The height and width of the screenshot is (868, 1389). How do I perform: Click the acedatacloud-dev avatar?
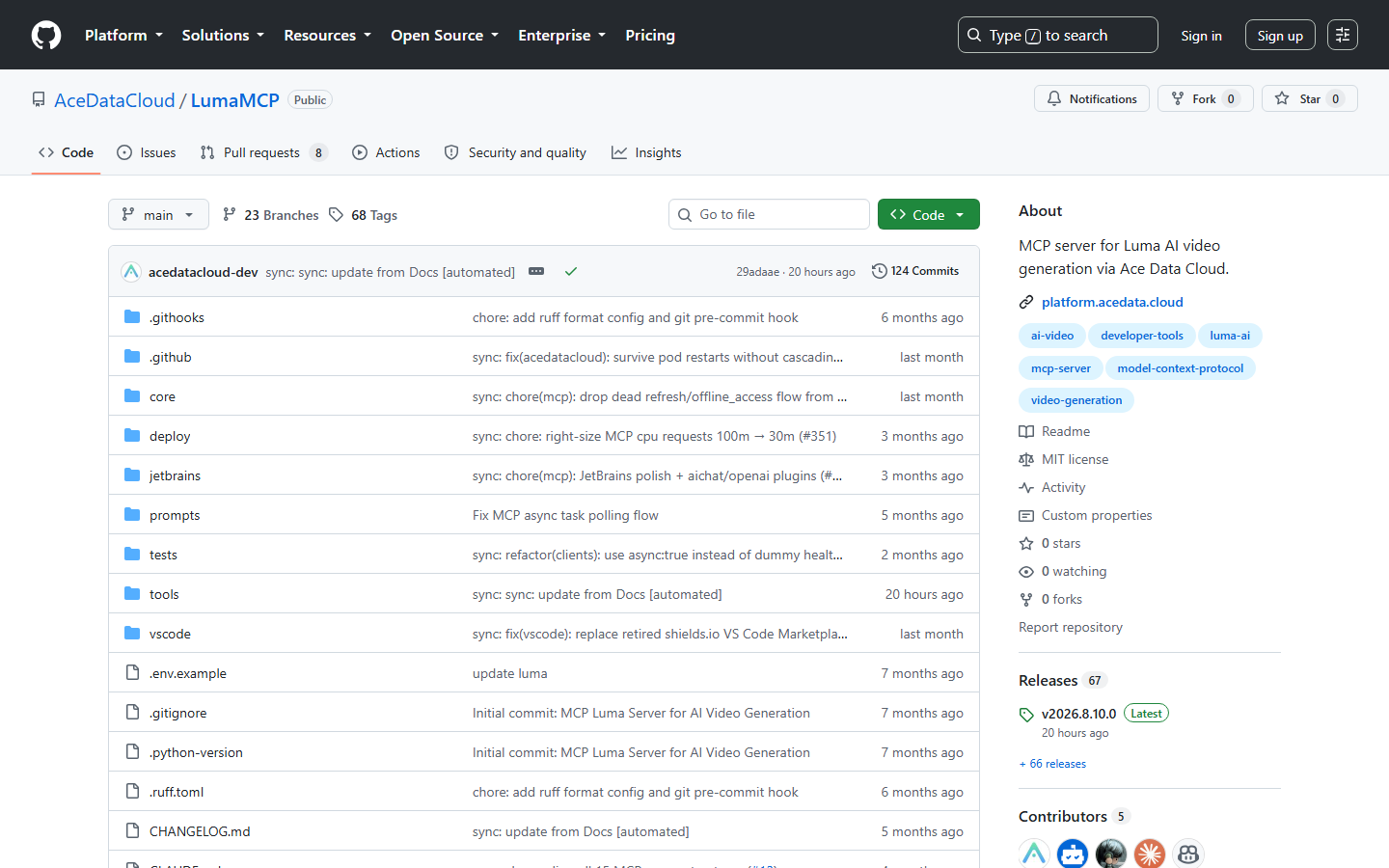131,272
